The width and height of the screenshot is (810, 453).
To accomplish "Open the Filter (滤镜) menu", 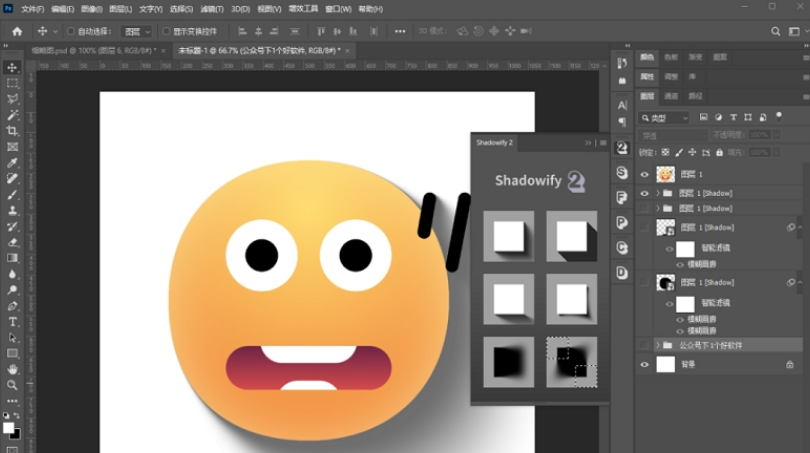I will 212,9.
